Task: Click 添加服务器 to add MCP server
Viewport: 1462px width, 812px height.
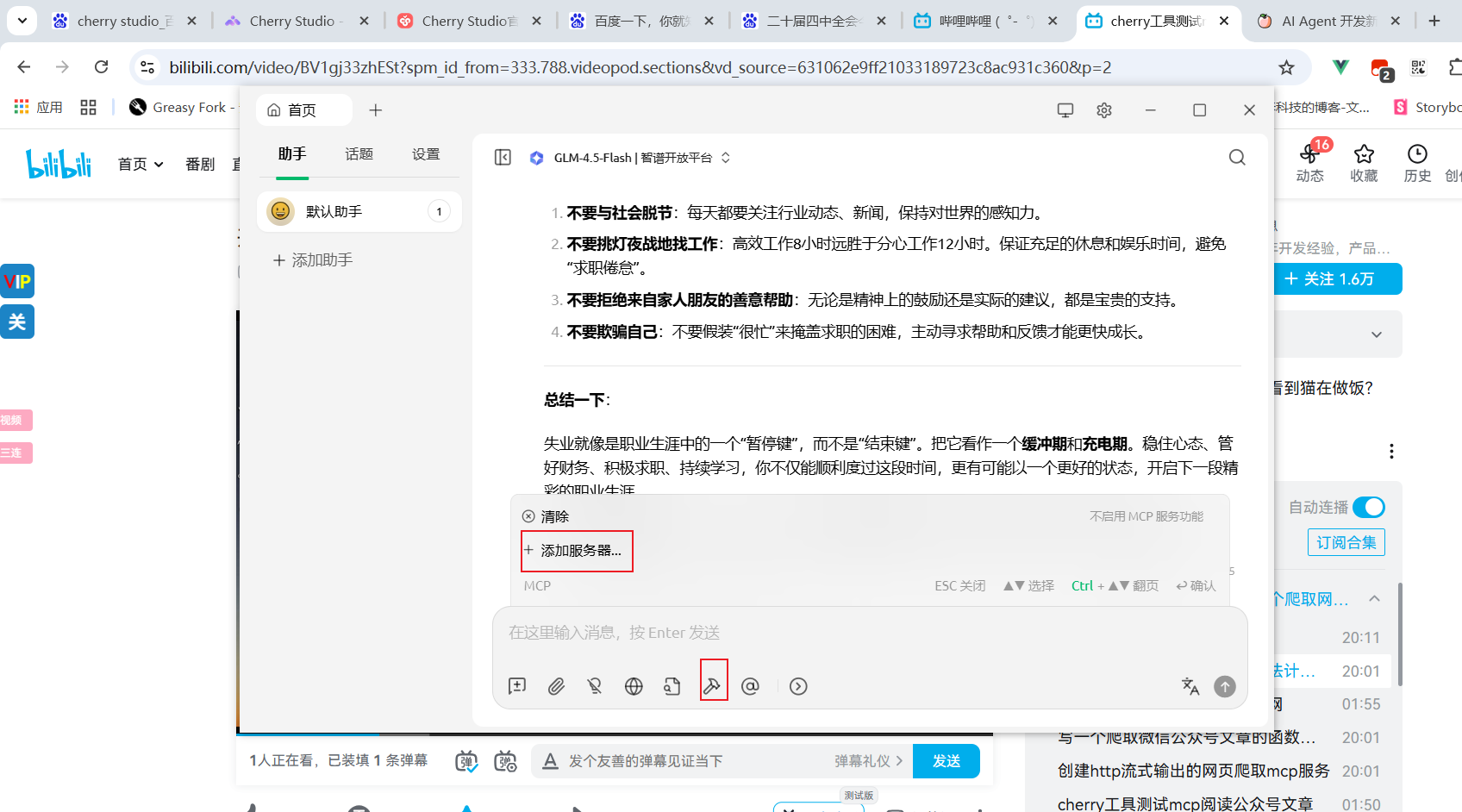Action: point(576,550)
